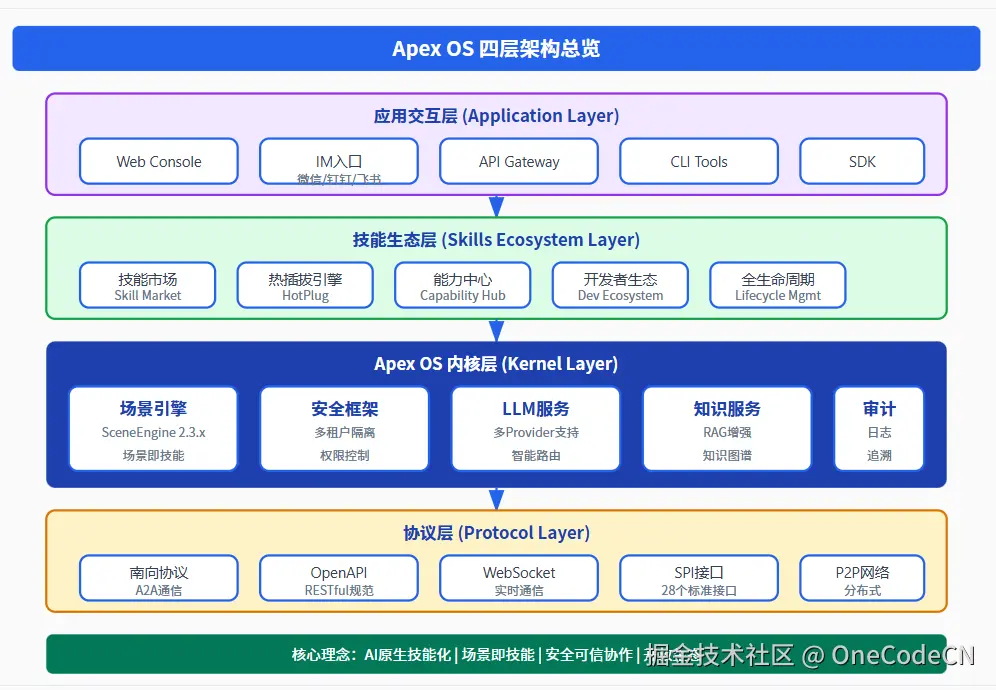Open the OpenAPI RESTful规范 component
The image size is (996, 690).
338,578
